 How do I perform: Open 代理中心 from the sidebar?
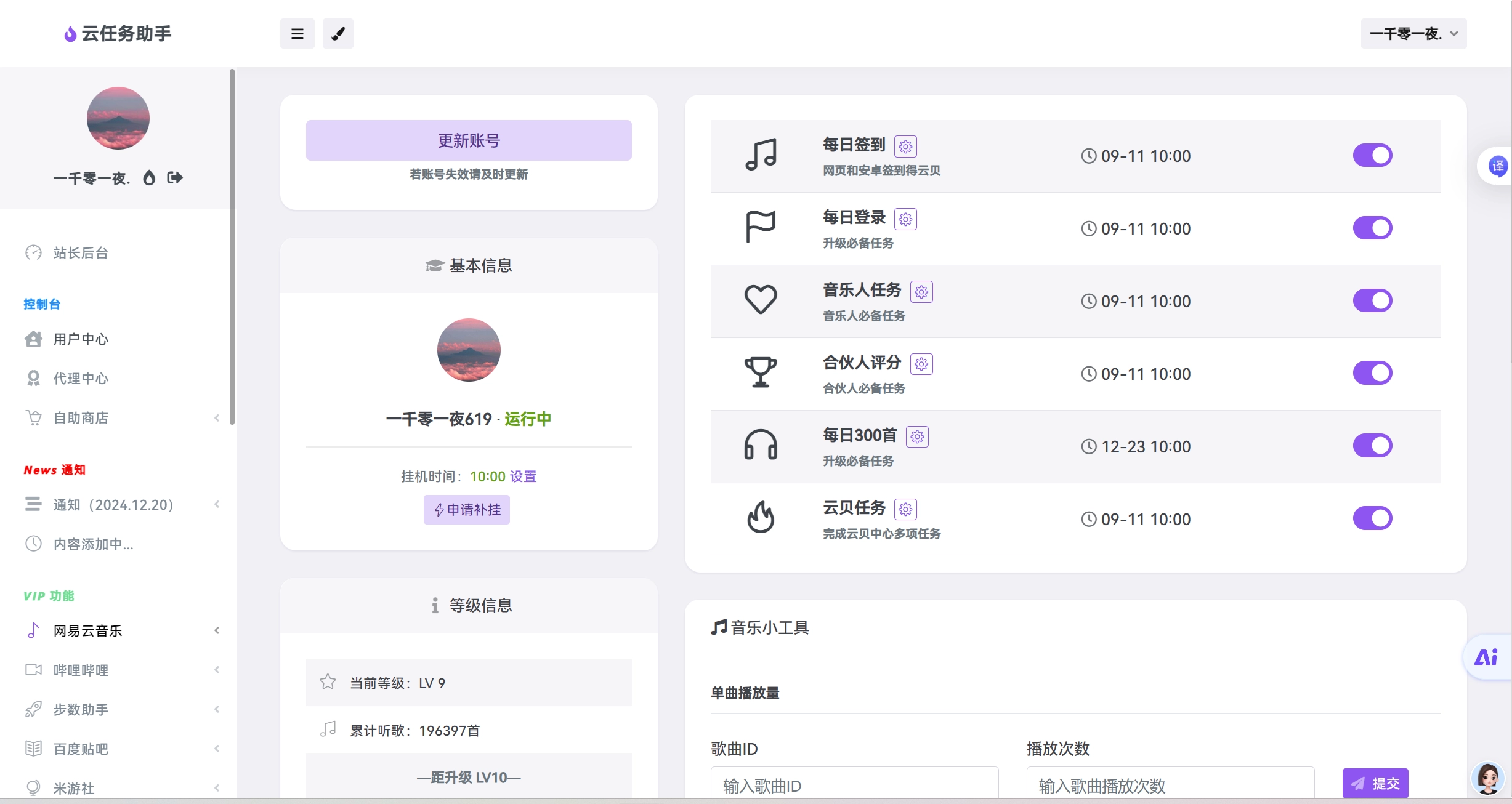pos(80,378)
